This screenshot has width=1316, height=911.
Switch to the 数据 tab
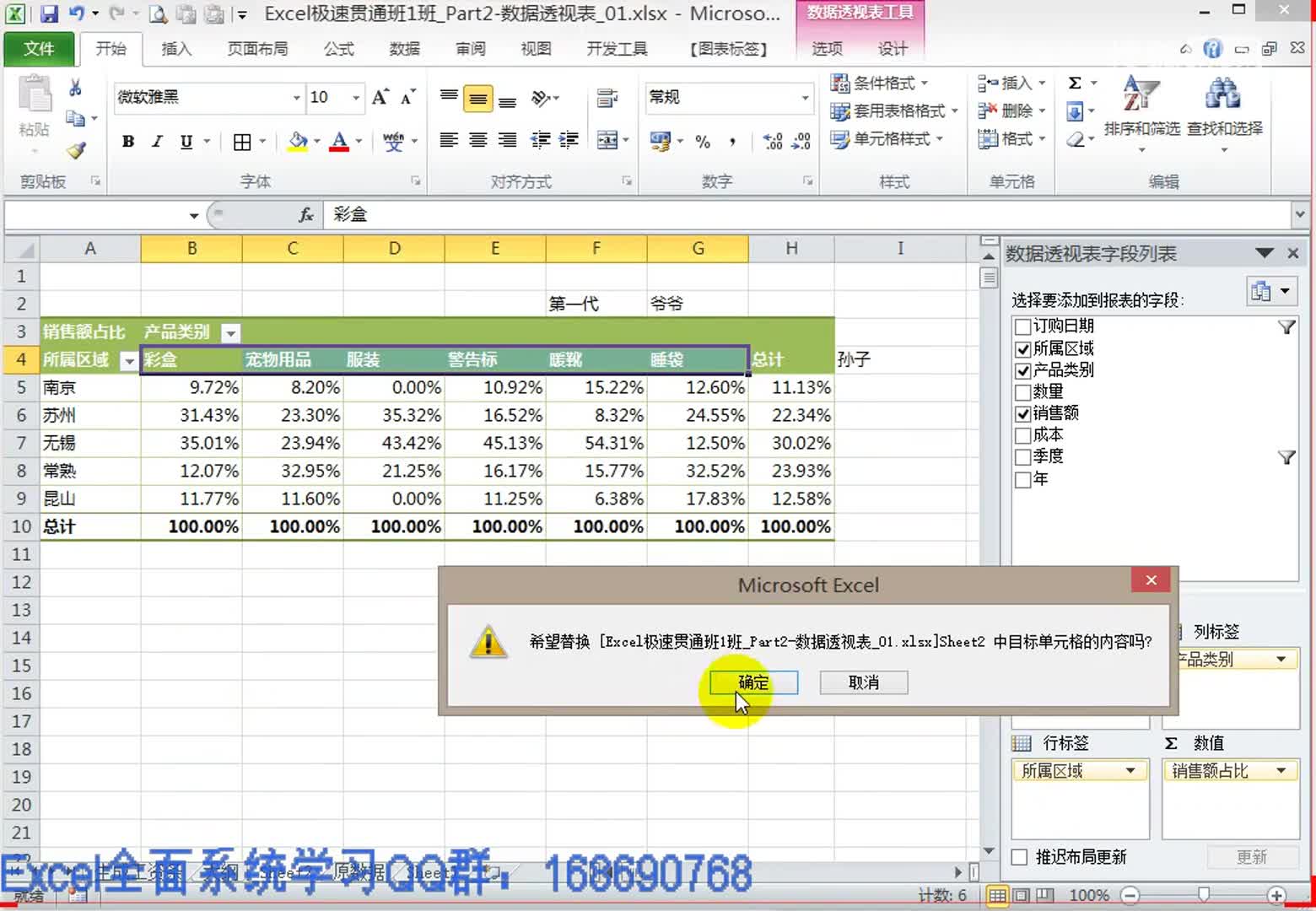point(404,49)
